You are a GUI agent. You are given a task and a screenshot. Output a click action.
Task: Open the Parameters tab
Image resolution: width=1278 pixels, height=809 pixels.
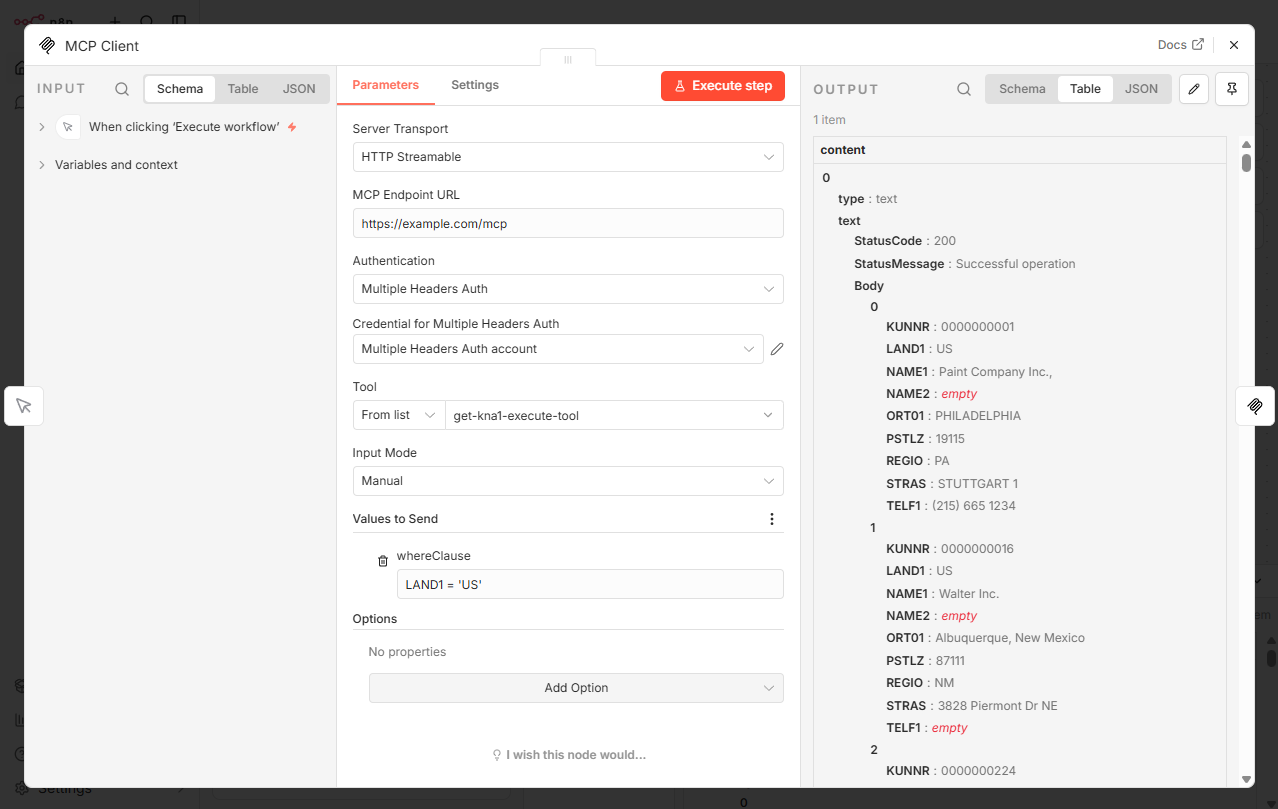pyautogui.click(x=386, y=85)
